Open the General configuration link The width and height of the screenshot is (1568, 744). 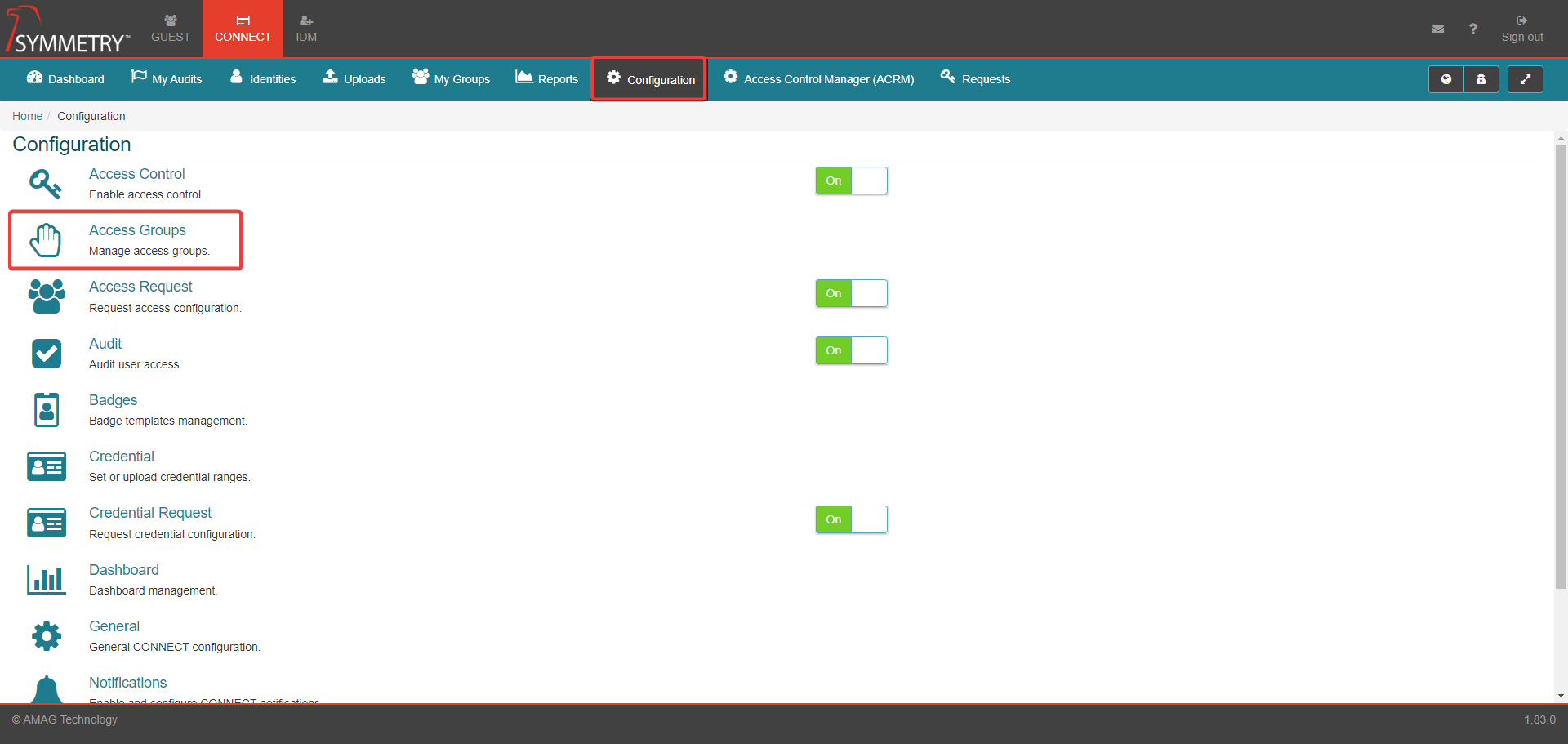(114, 626)
